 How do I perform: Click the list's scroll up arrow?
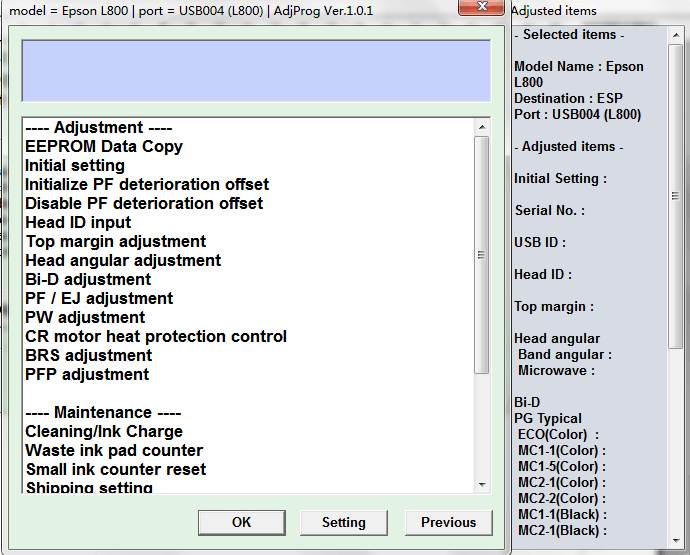[482, 127]
